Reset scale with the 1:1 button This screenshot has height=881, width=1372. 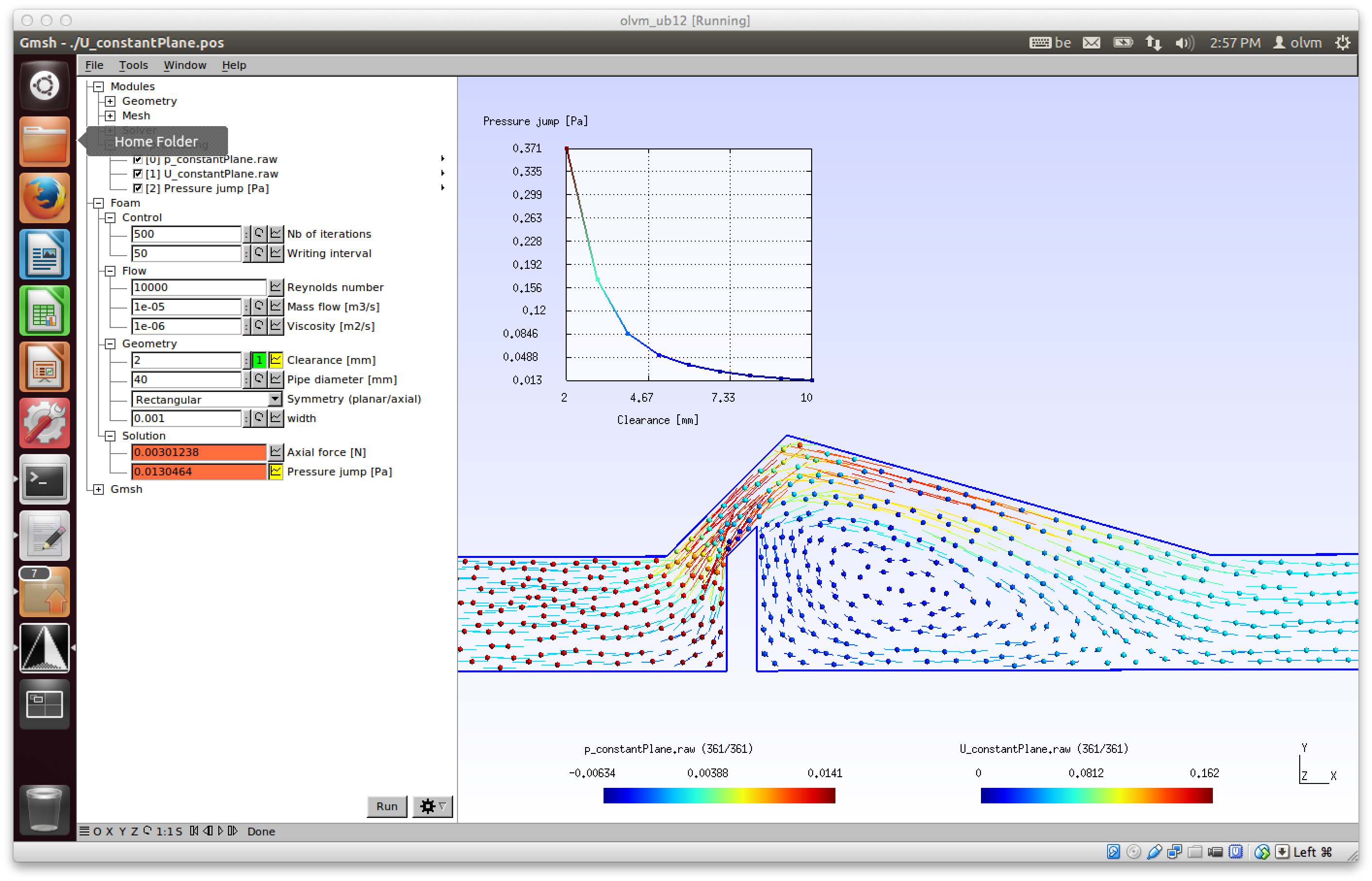click(x=164, y=831)
